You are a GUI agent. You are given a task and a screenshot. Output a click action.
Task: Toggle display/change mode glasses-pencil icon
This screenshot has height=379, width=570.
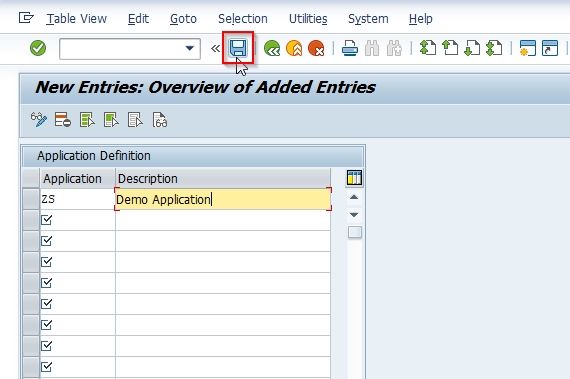(x=39, y=120)
